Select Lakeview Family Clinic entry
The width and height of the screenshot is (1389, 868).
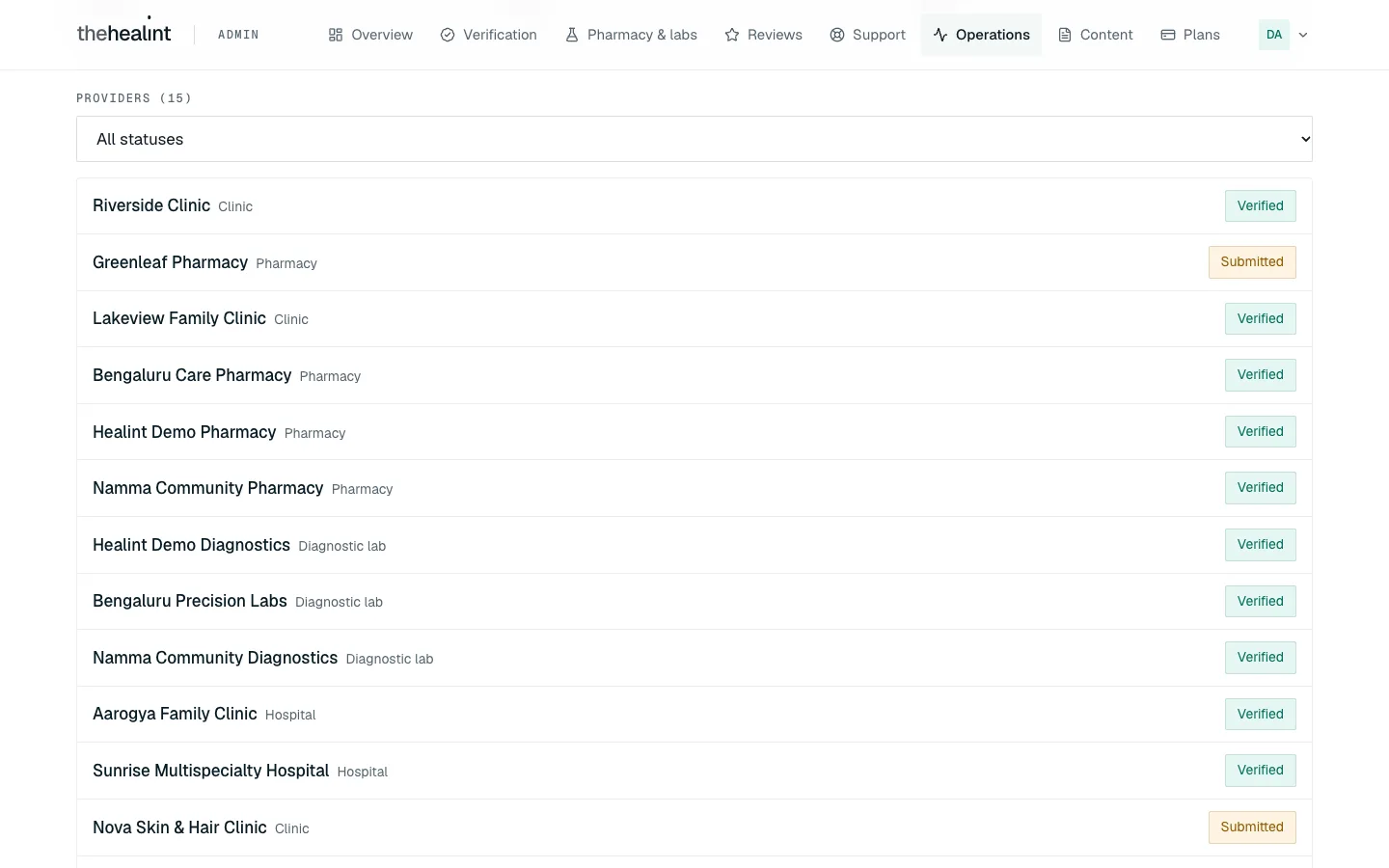(694, 319)
